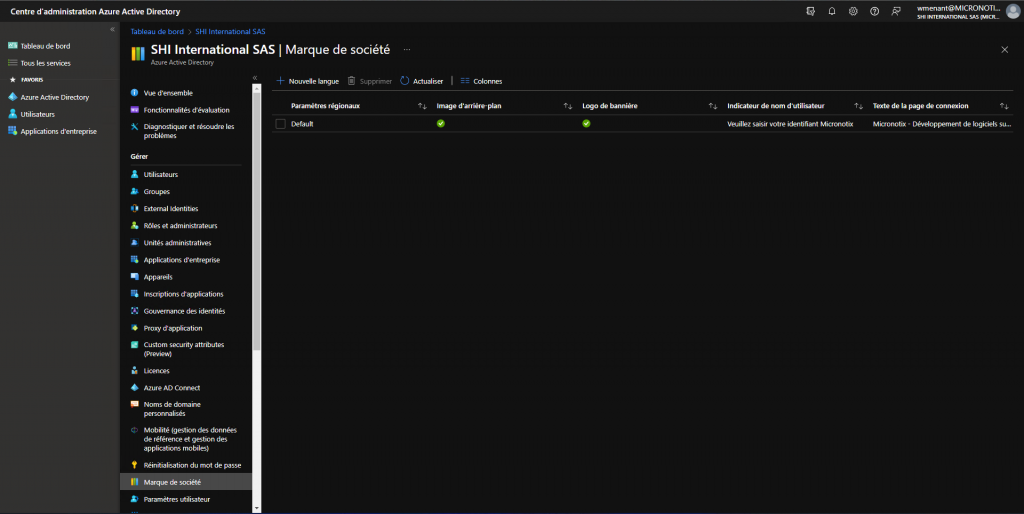
Task: Close the Marque de société blade
Action: point(1004,50)
